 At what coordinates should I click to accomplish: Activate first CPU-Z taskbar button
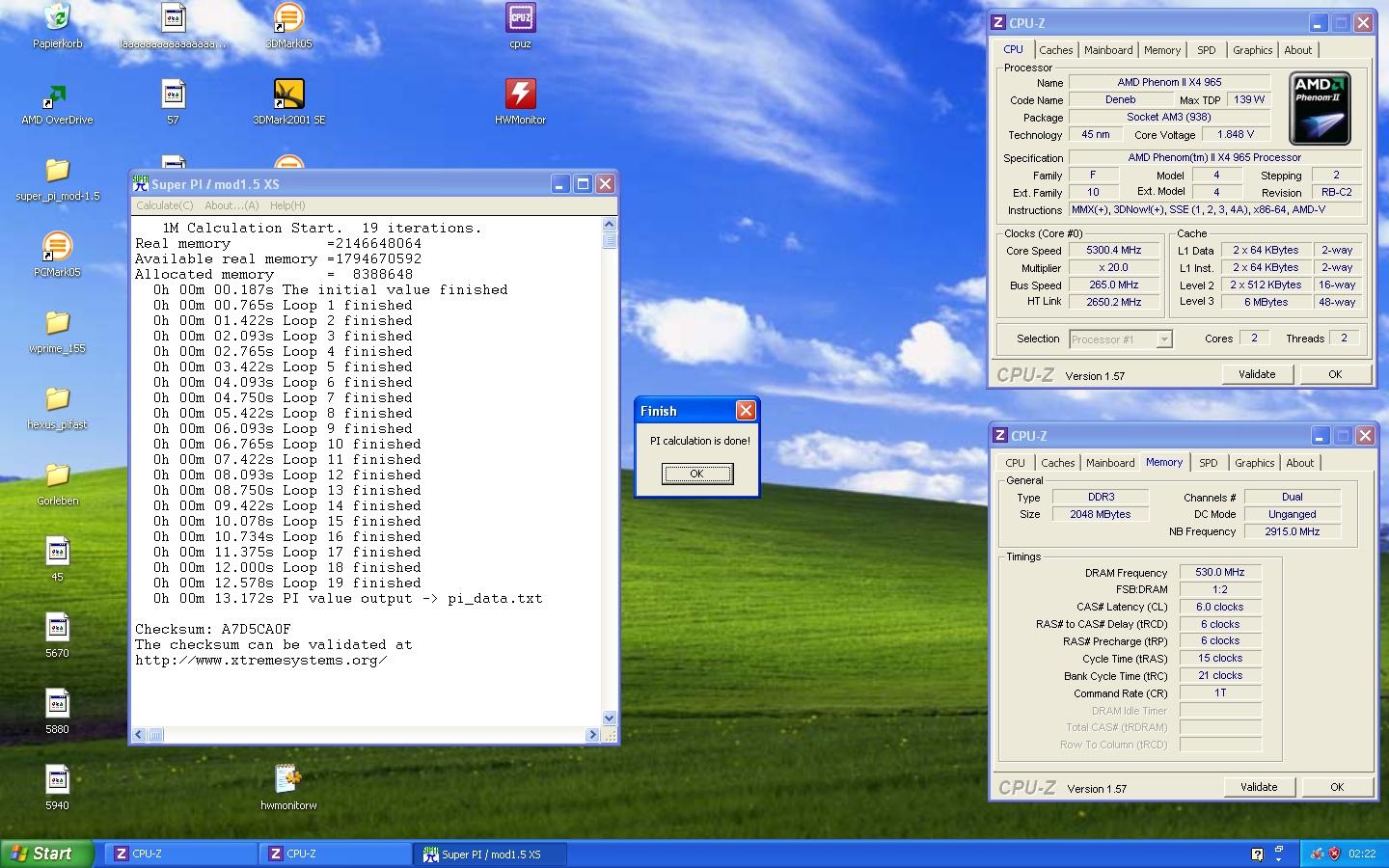(180, 854)
